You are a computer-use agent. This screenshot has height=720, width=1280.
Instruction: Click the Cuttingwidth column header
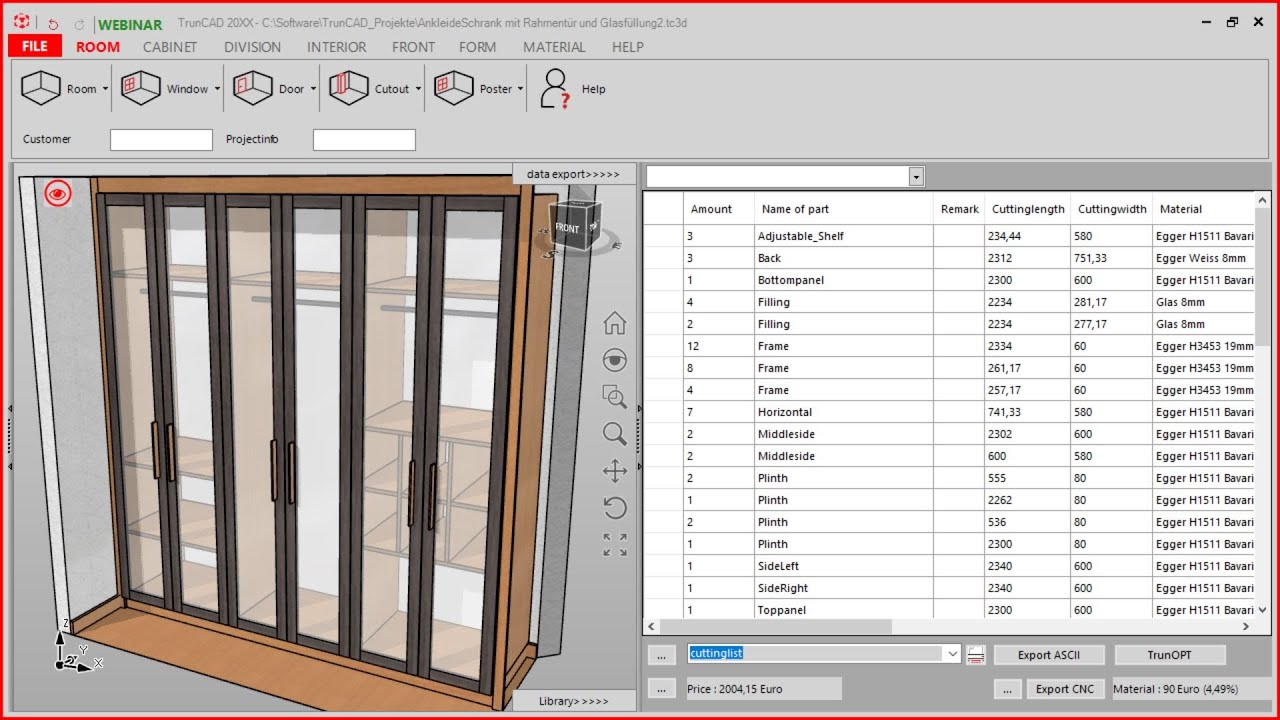tap(1112, 209)
